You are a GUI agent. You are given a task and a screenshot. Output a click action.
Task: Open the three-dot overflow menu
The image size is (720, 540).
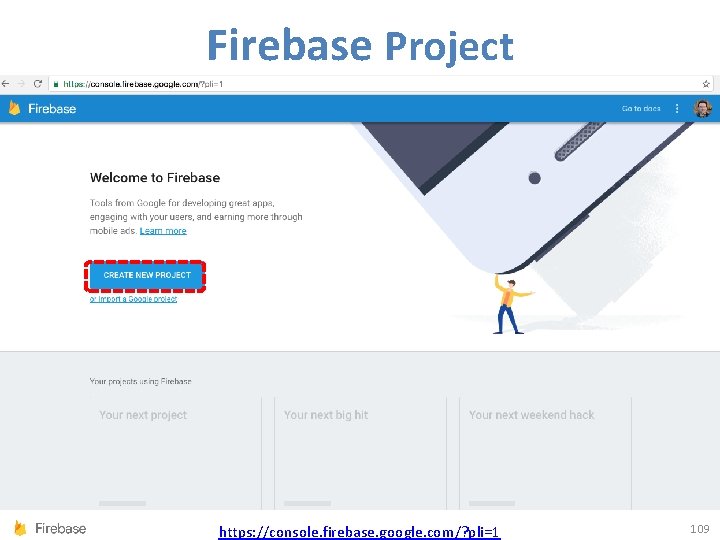pos(677,108)
